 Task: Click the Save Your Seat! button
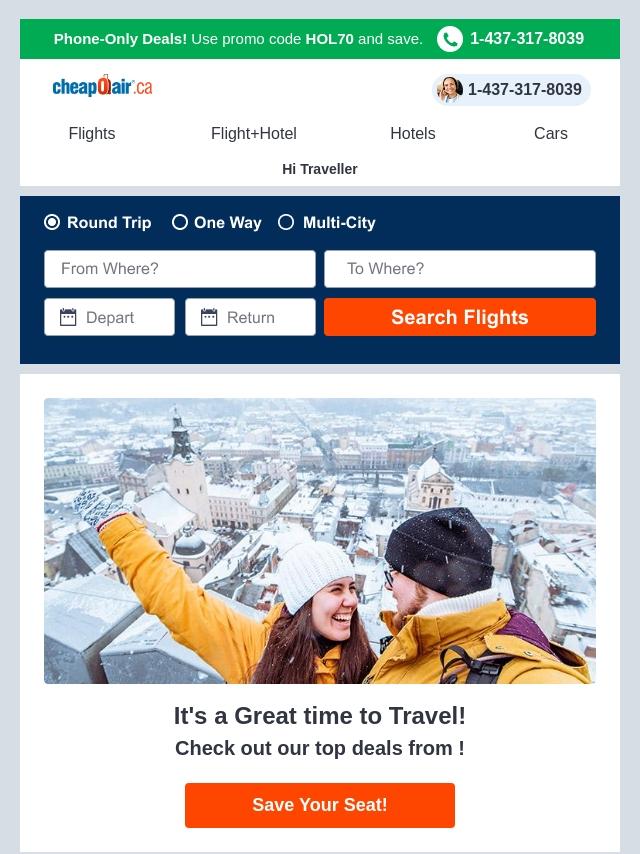(x=320, y=805)
